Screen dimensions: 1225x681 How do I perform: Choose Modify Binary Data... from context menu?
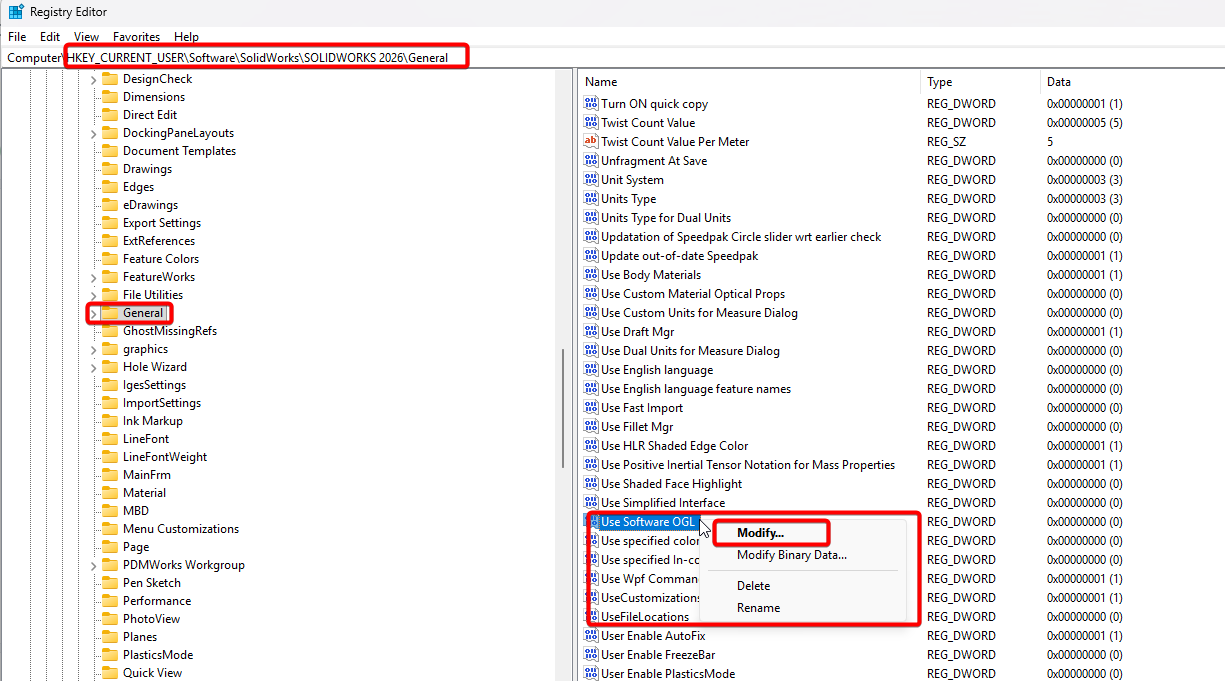[792, 555]
